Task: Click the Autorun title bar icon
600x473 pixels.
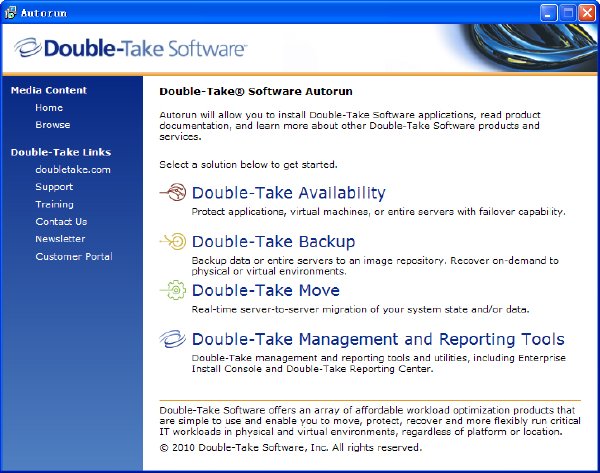Action: [10, 13]
